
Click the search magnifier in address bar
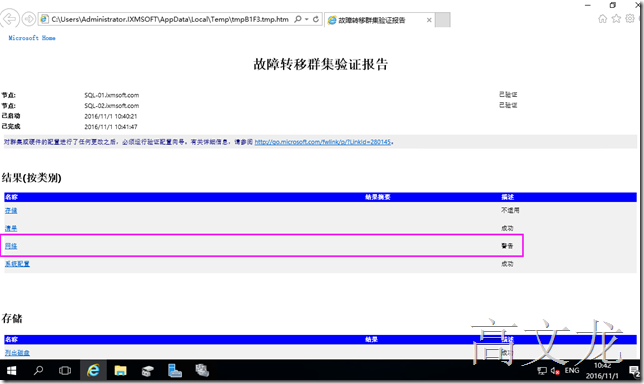(298, 19)
